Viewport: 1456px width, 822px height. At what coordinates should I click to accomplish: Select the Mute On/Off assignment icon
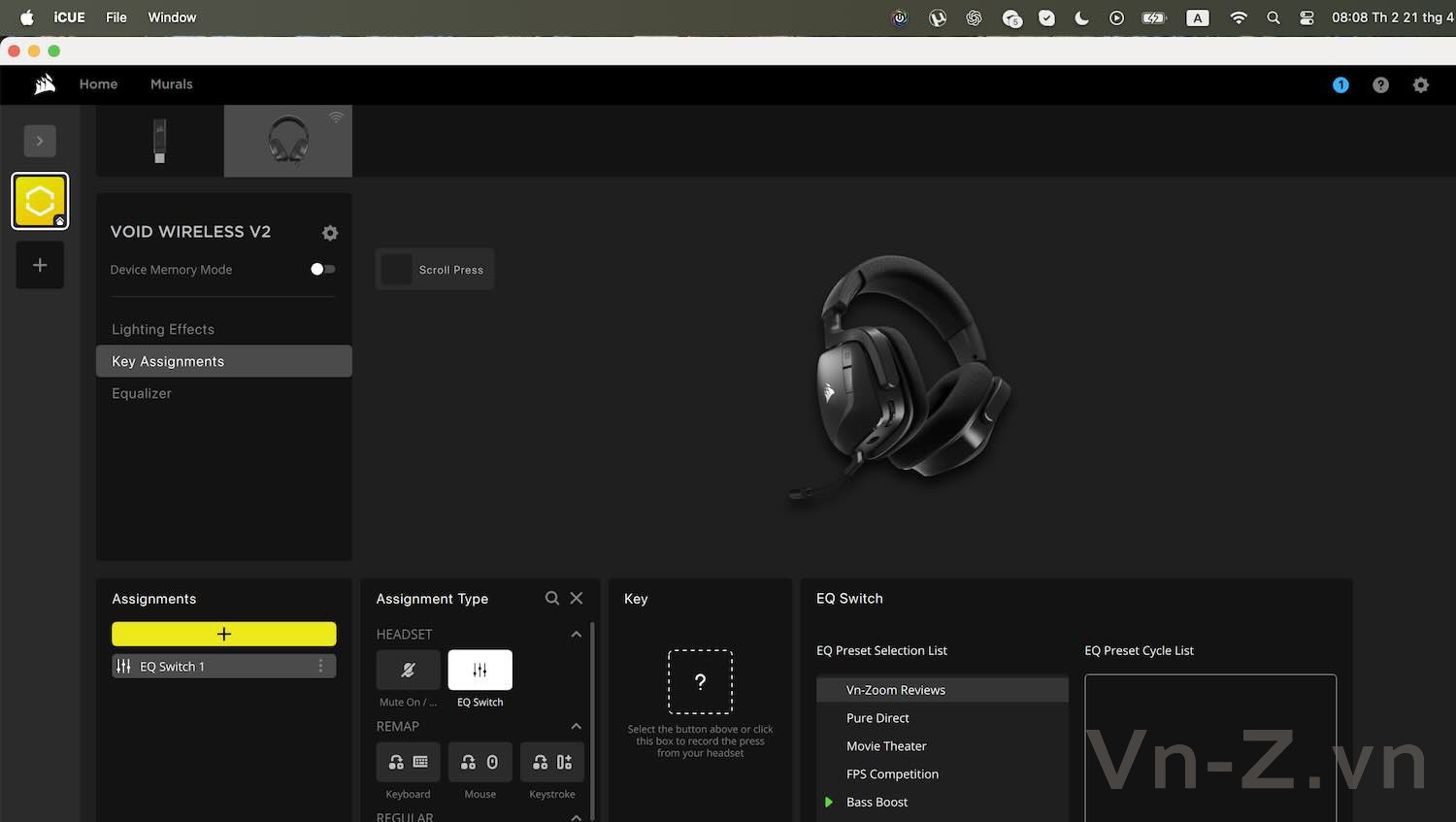tap(408, 671)
